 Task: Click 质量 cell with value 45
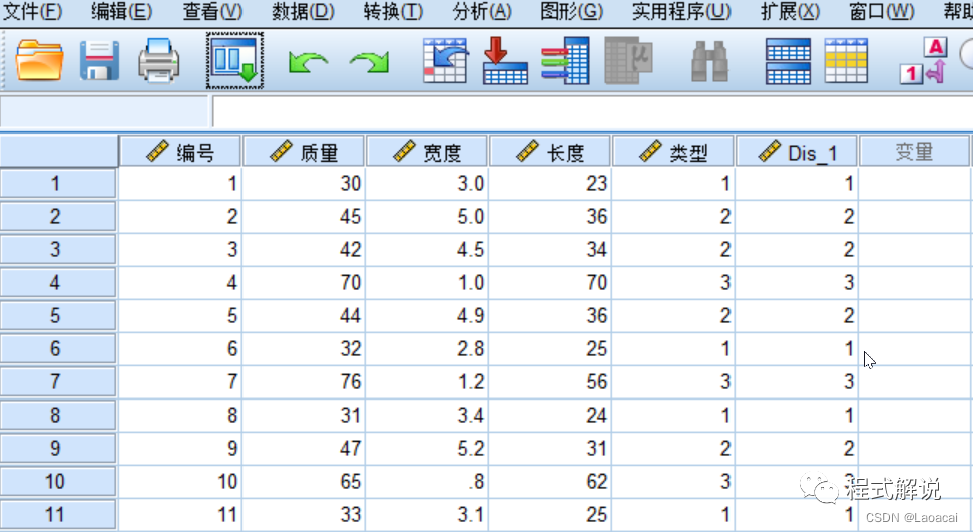click(x=303, y=217)
